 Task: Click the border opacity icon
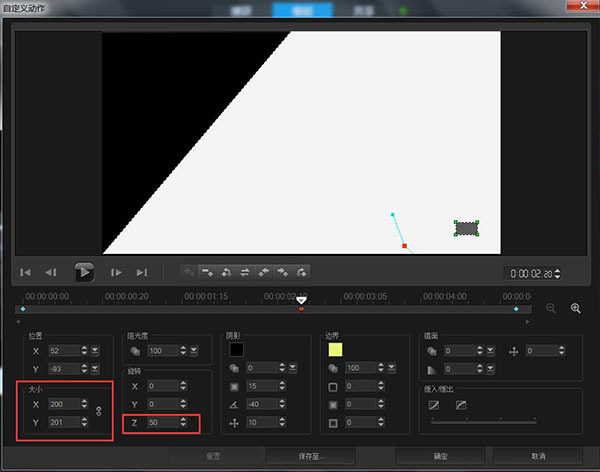[x=333, y=369]
